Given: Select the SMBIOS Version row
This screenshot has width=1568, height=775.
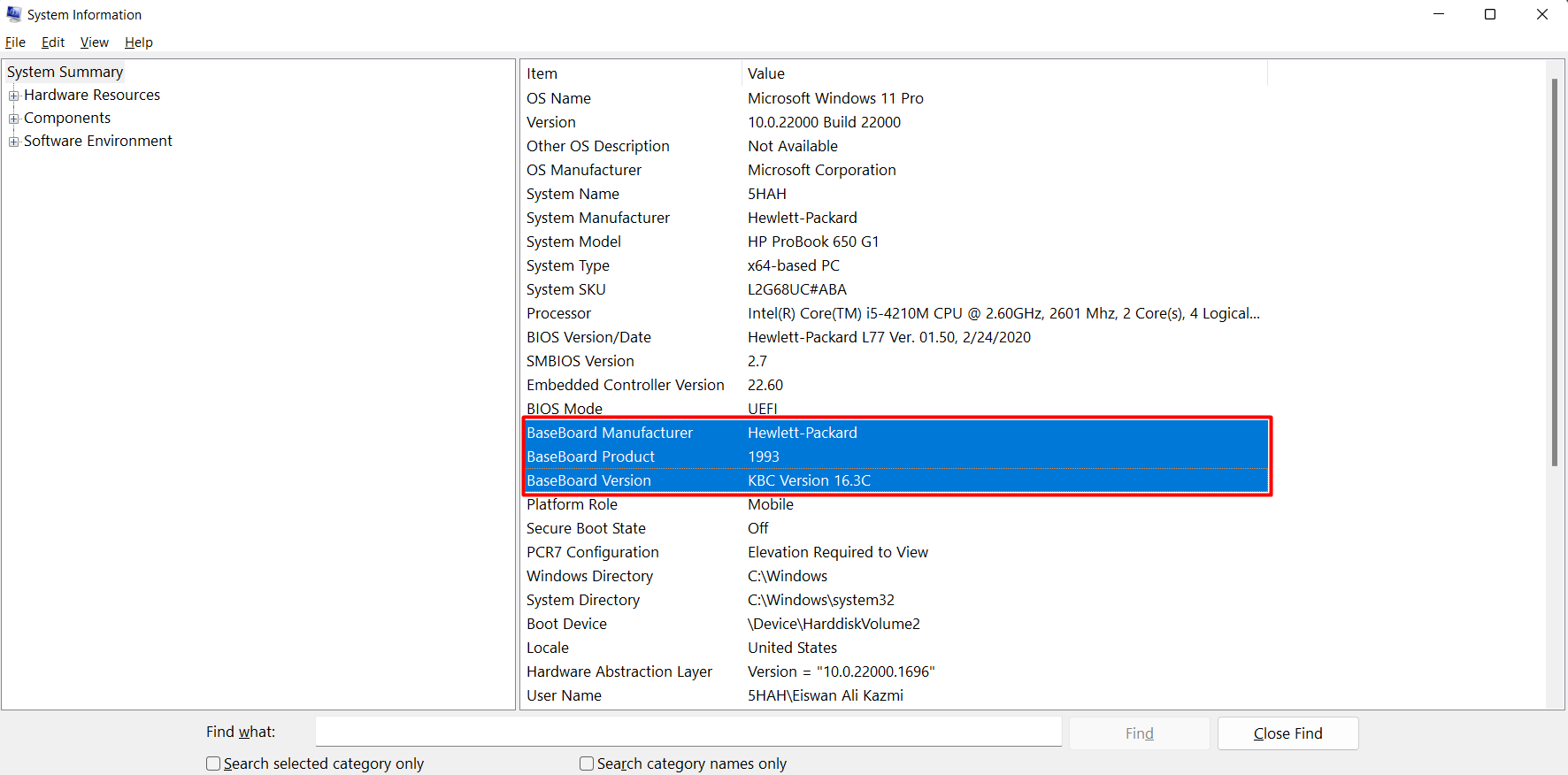Looking at the screenshot, I should tap(895, 361).
